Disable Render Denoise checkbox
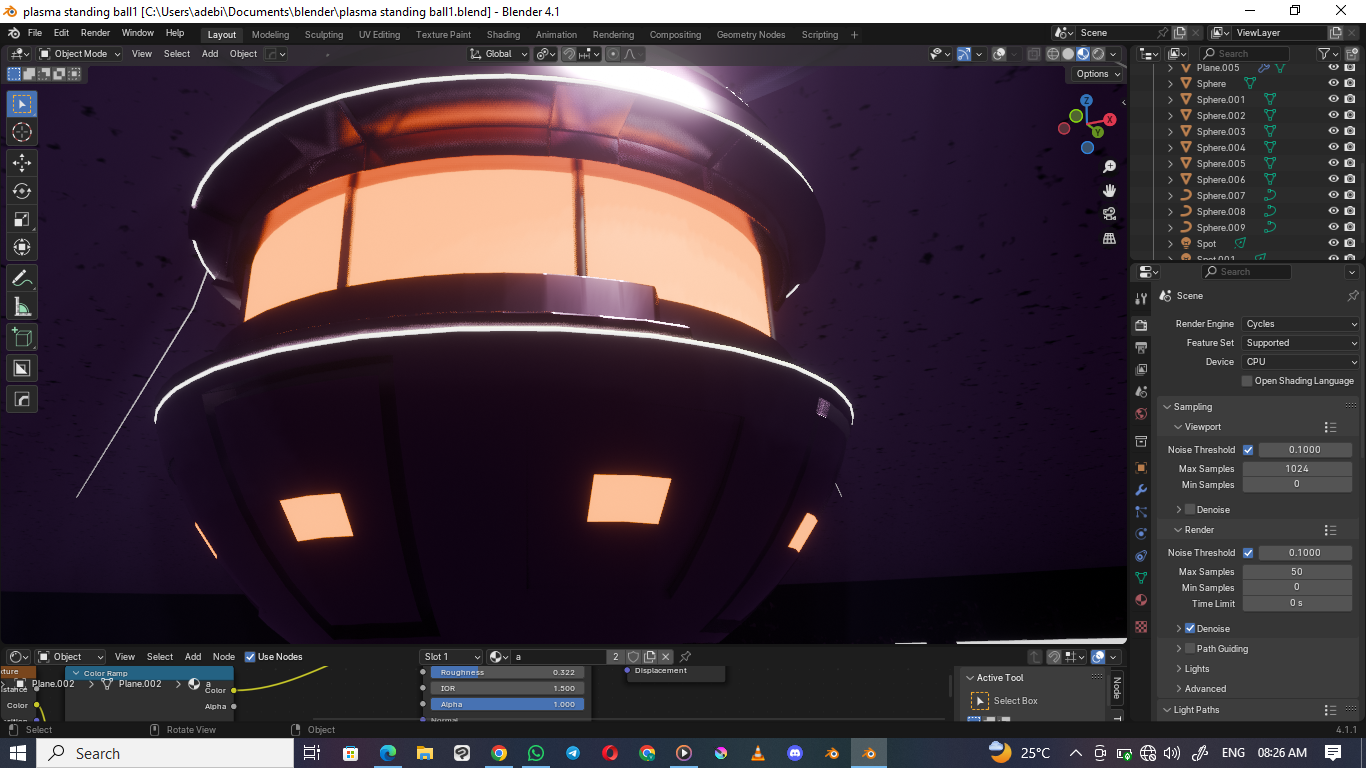The height and width of the screenshot is (768, 1366). 1190,629
